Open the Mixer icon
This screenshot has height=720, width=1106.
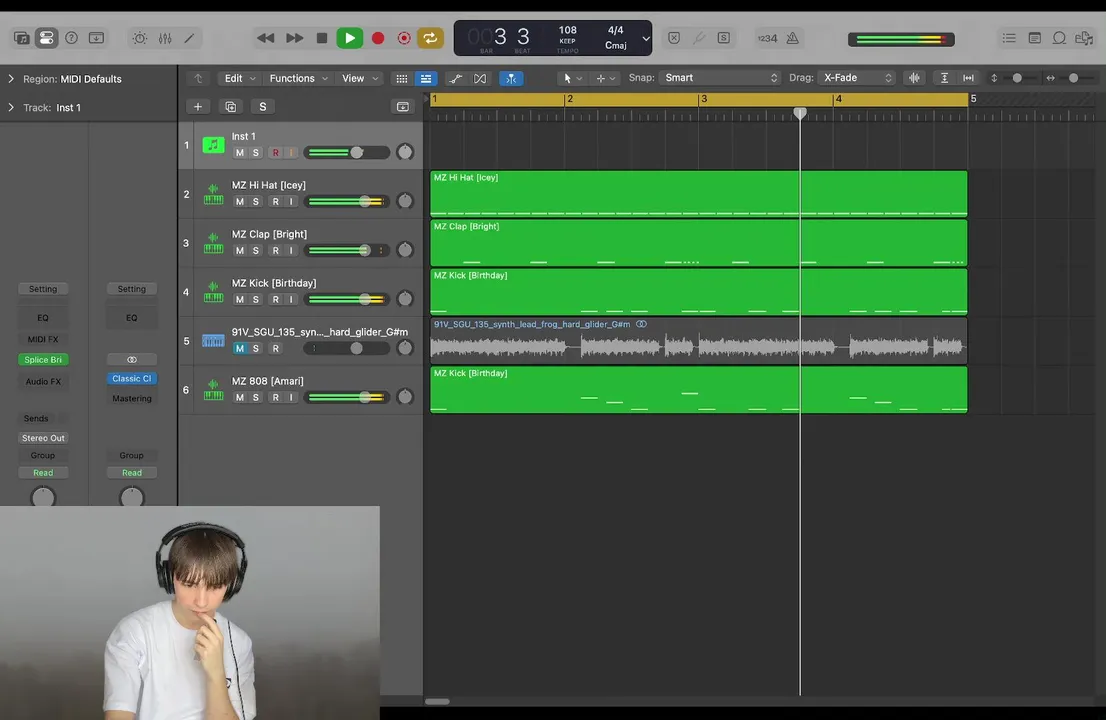click(164, 38)
